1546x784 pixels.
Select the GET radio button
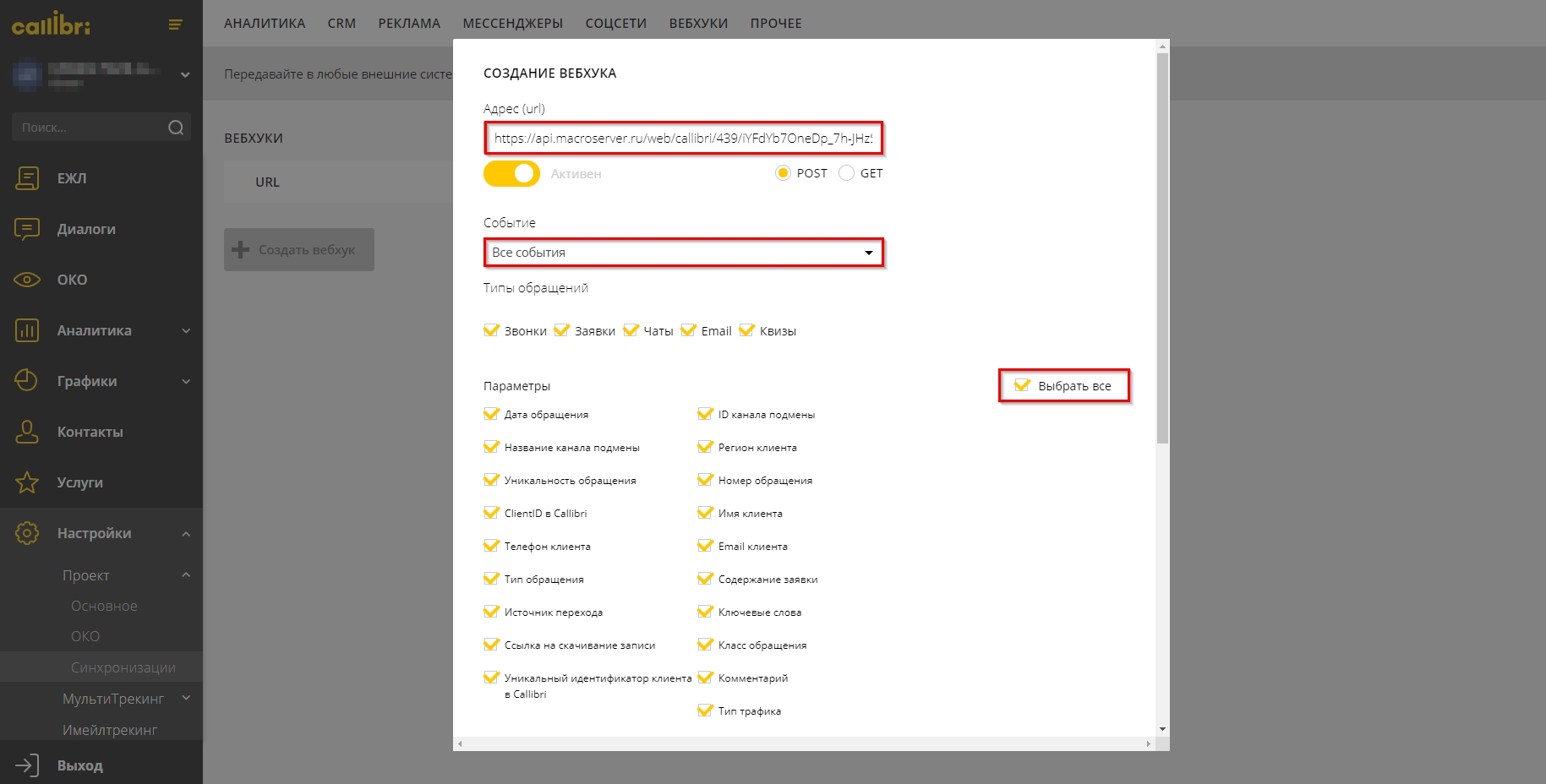click(x=846, y=173)
